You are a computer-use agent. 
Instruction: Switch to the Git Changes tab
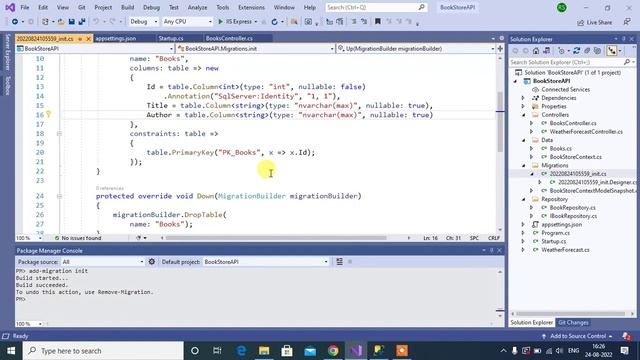click(x=573, y=322)
